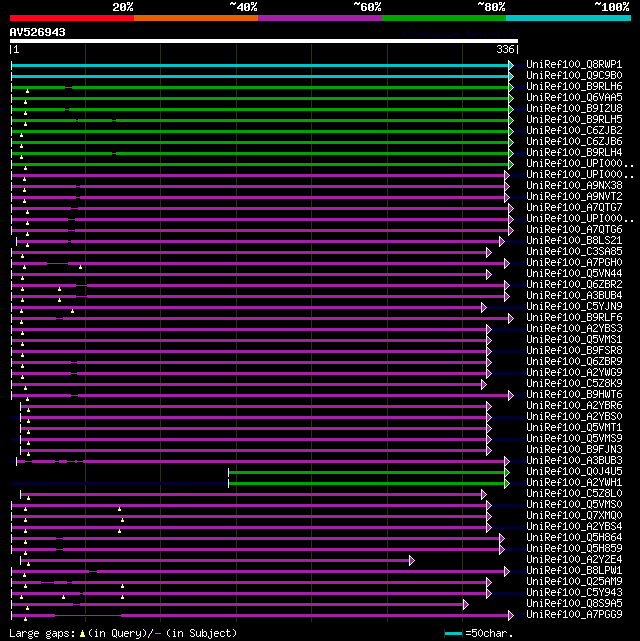Click the cyan arrowhead of the Q8RWP1 alignment
Image resolution: width=640 pixels, height=641 pixels.
tap(511, 65)
